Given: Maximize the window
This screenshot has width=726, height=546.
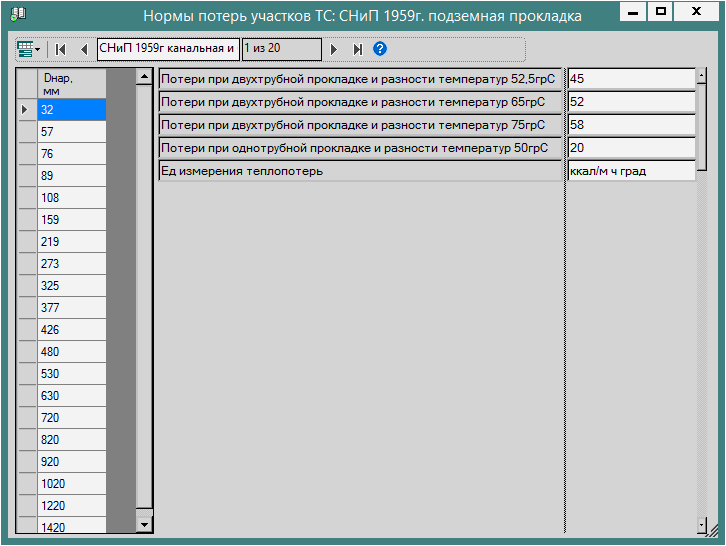Looking at the screenshot, I should (x=661, y=11).
